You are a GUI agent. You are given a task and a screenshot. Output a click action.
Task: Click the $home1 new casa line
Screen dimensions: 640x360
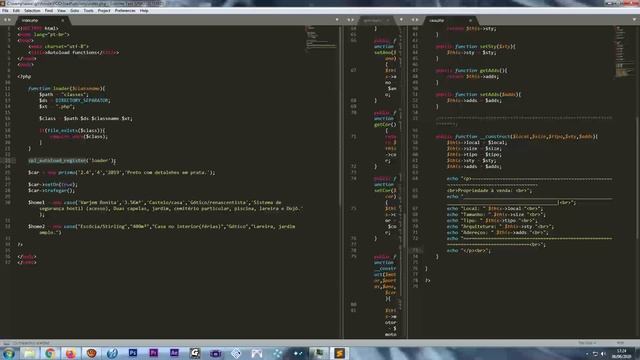pos(165,205)
